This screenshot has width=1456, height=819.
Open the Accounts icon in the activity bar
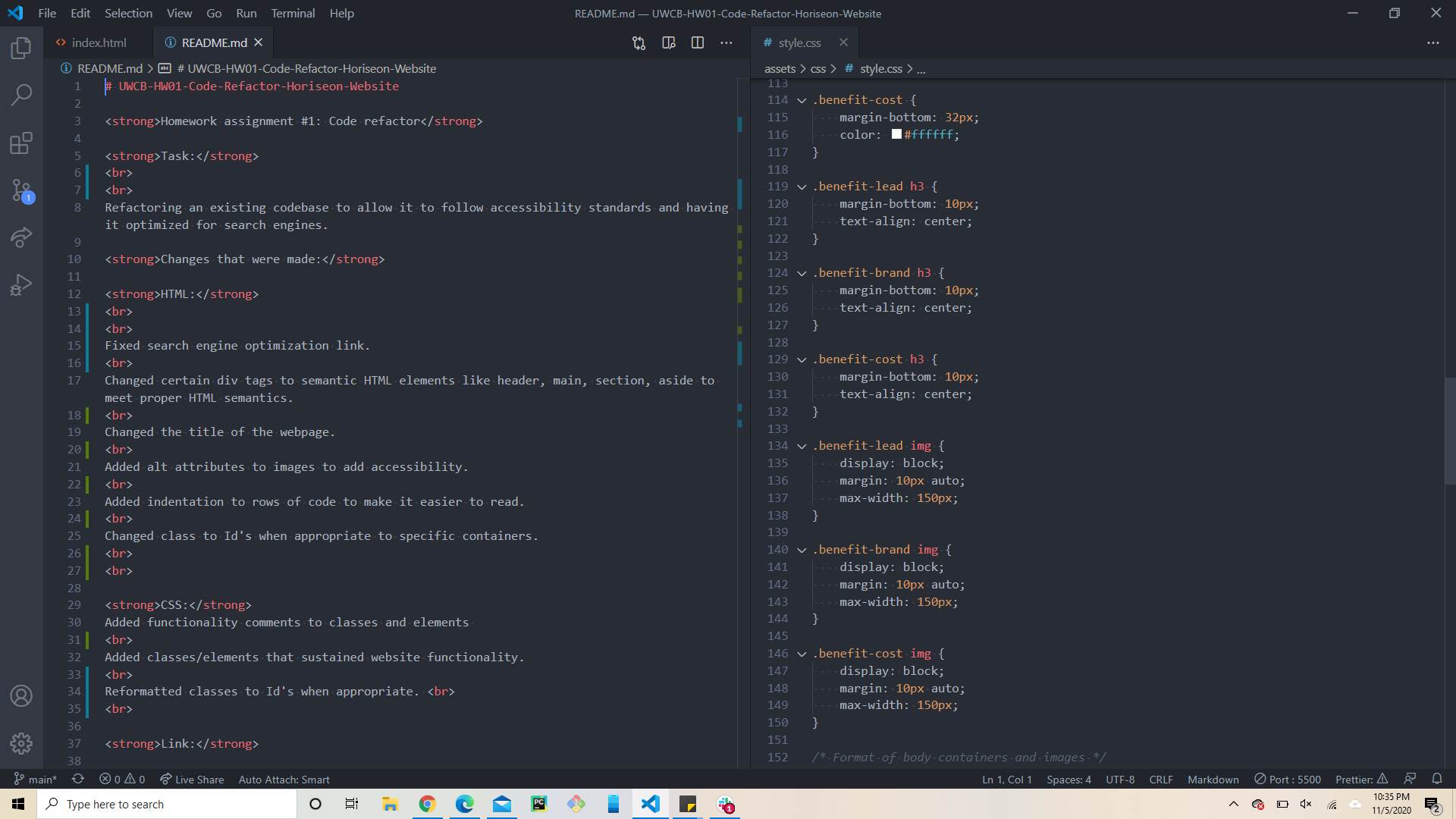coord(20,695)
